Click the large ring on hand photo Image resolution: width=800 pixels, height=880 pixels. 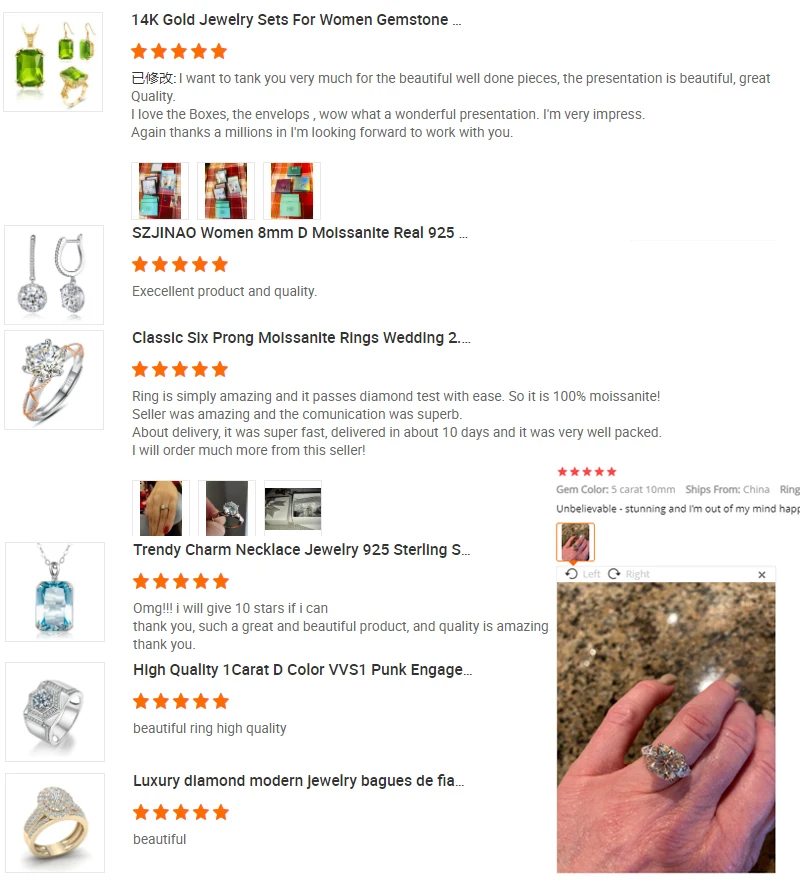point(666,727)
